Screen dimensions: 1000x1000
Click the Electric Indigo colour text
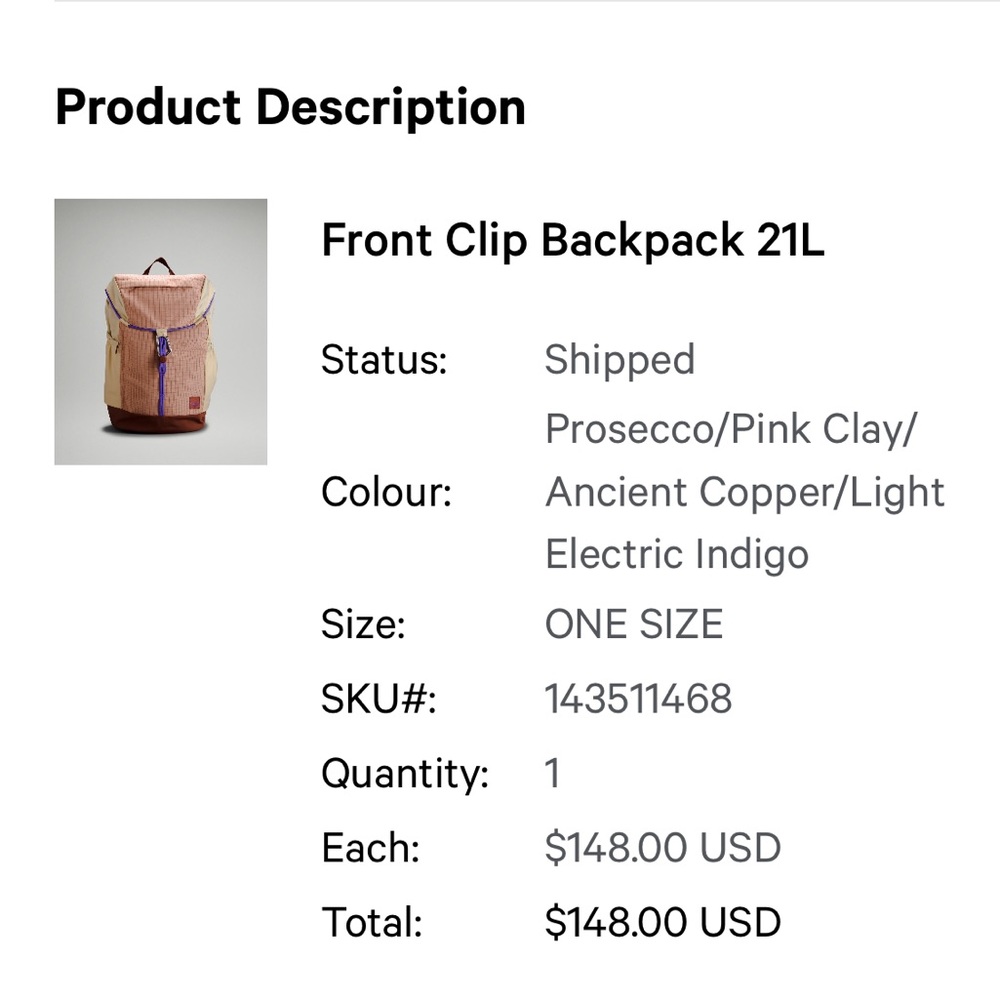coord(676,554)
